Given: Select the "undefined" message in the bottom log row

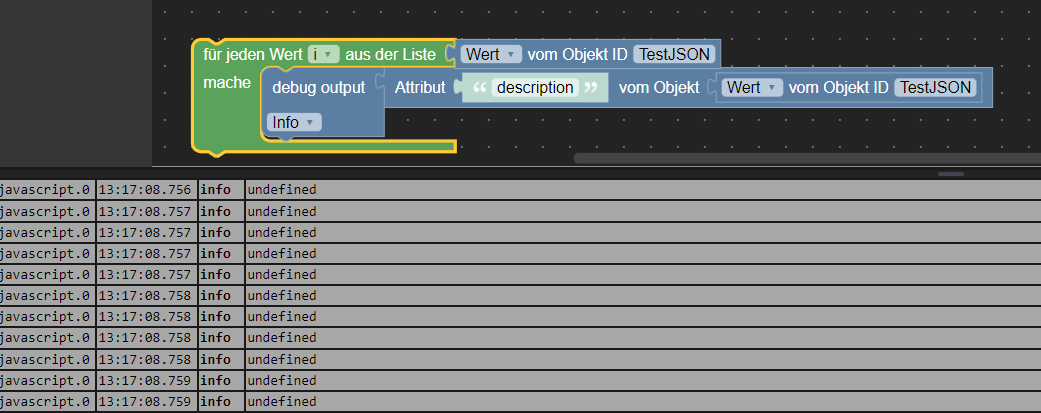Looking at the screenshot, I should (282, 402).
